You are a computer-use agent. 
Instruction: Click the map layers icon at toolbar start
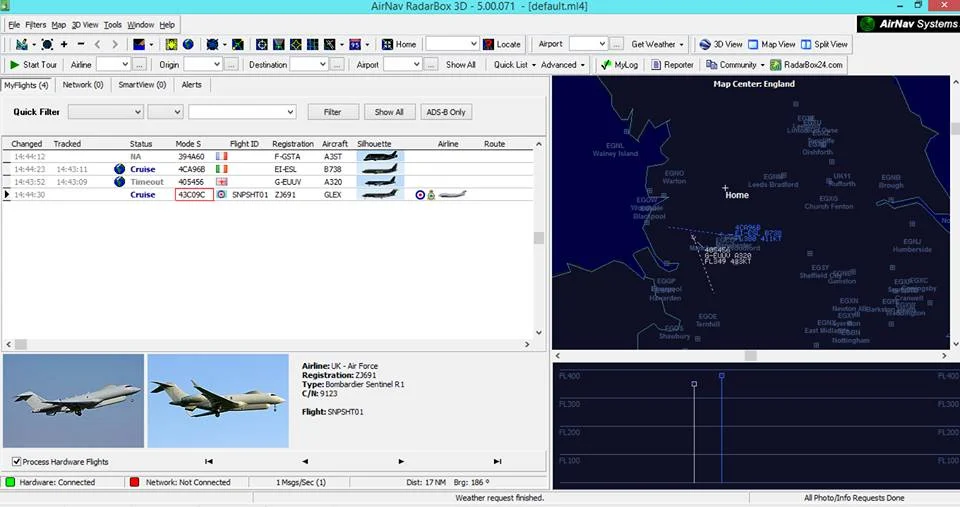tap(21, 44)
